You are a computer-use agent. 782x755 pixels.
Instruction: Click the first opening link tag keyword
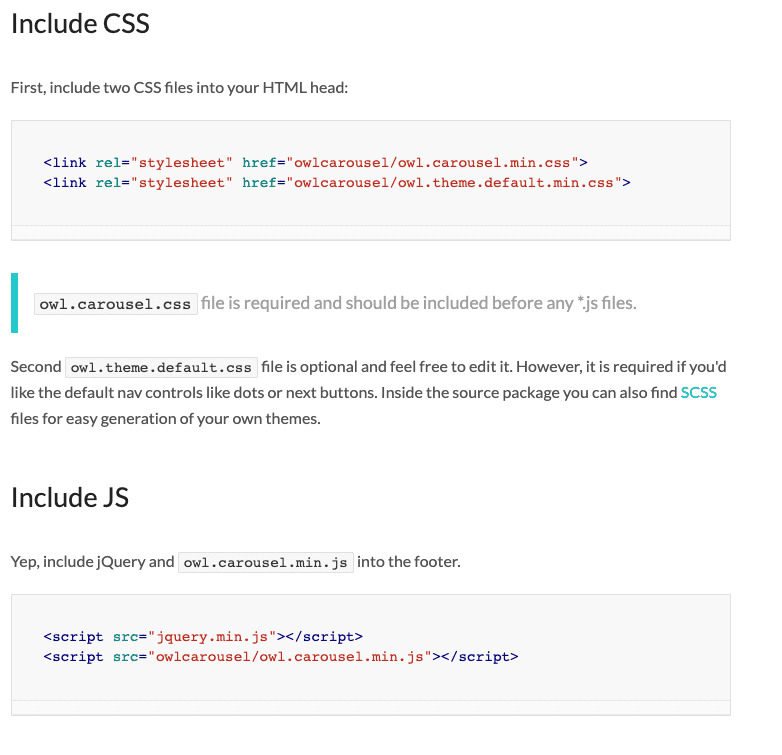[65, 162]
